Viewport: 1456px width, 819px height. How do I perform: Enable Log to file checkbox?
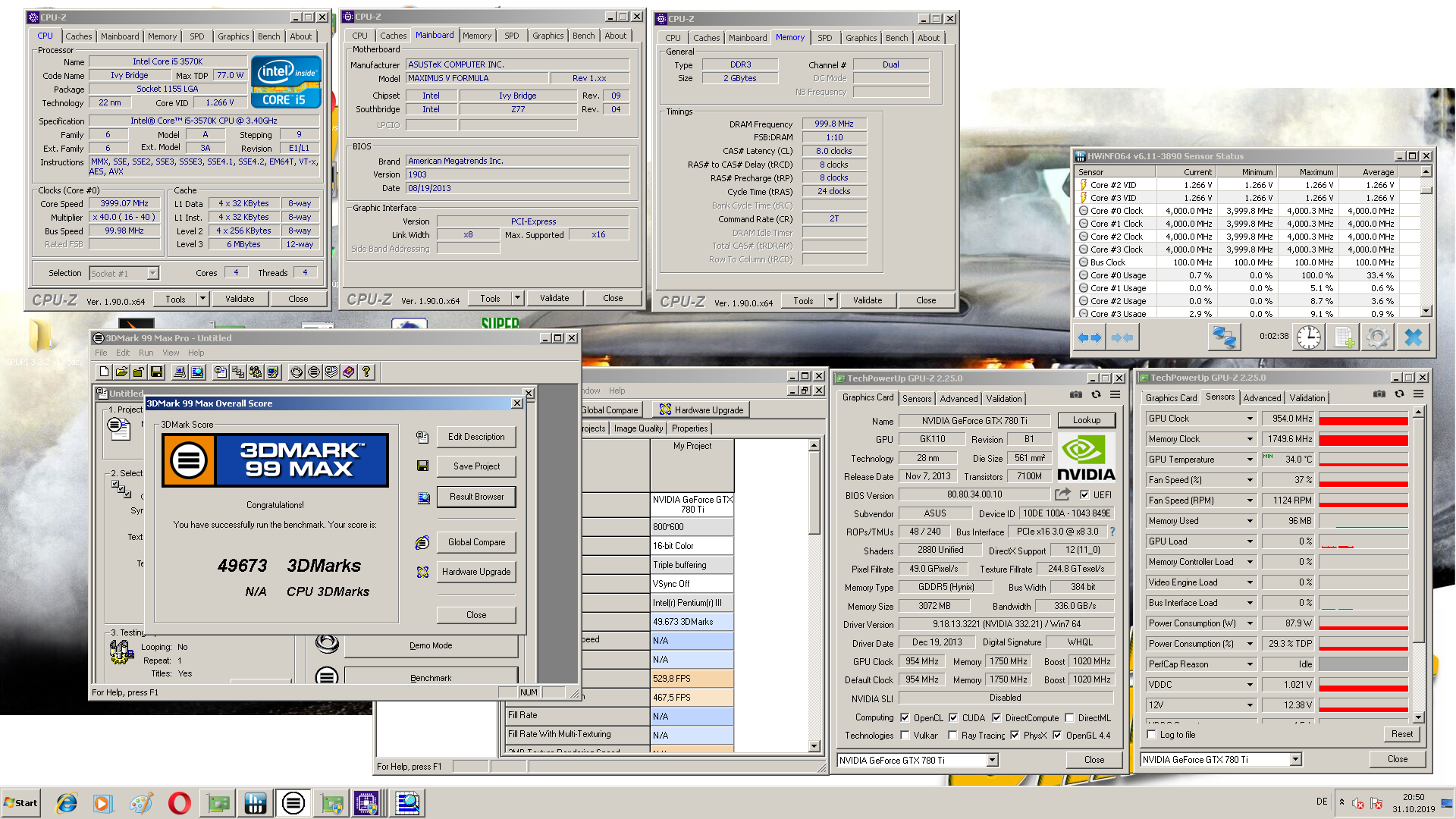1152,735
